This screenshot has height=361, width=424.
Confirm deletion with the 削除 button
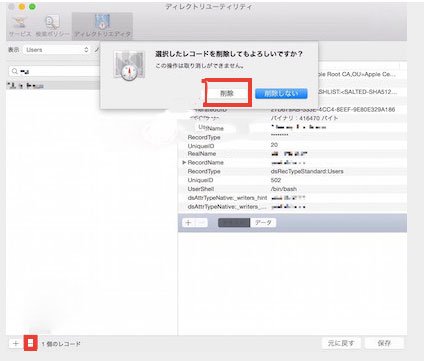pos(227,93)
